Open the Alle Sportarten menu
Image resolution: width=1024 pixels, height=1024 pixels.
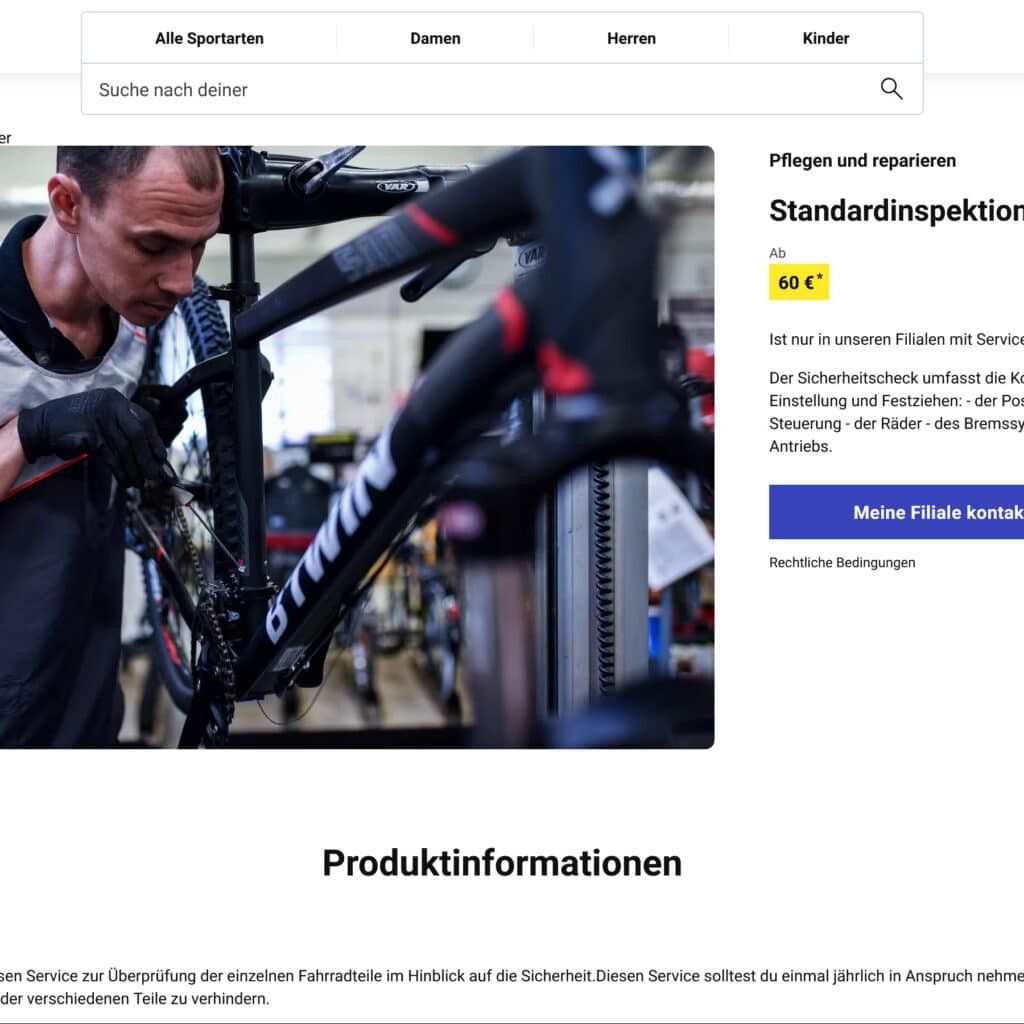[x=210, y=39]
